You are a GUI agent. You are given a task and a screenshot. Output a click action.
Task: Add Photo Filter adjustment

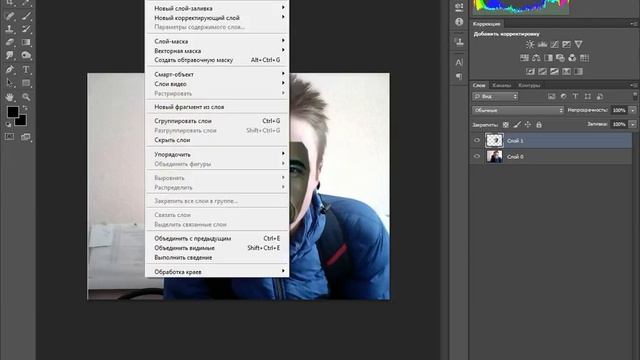pos(560,58)
